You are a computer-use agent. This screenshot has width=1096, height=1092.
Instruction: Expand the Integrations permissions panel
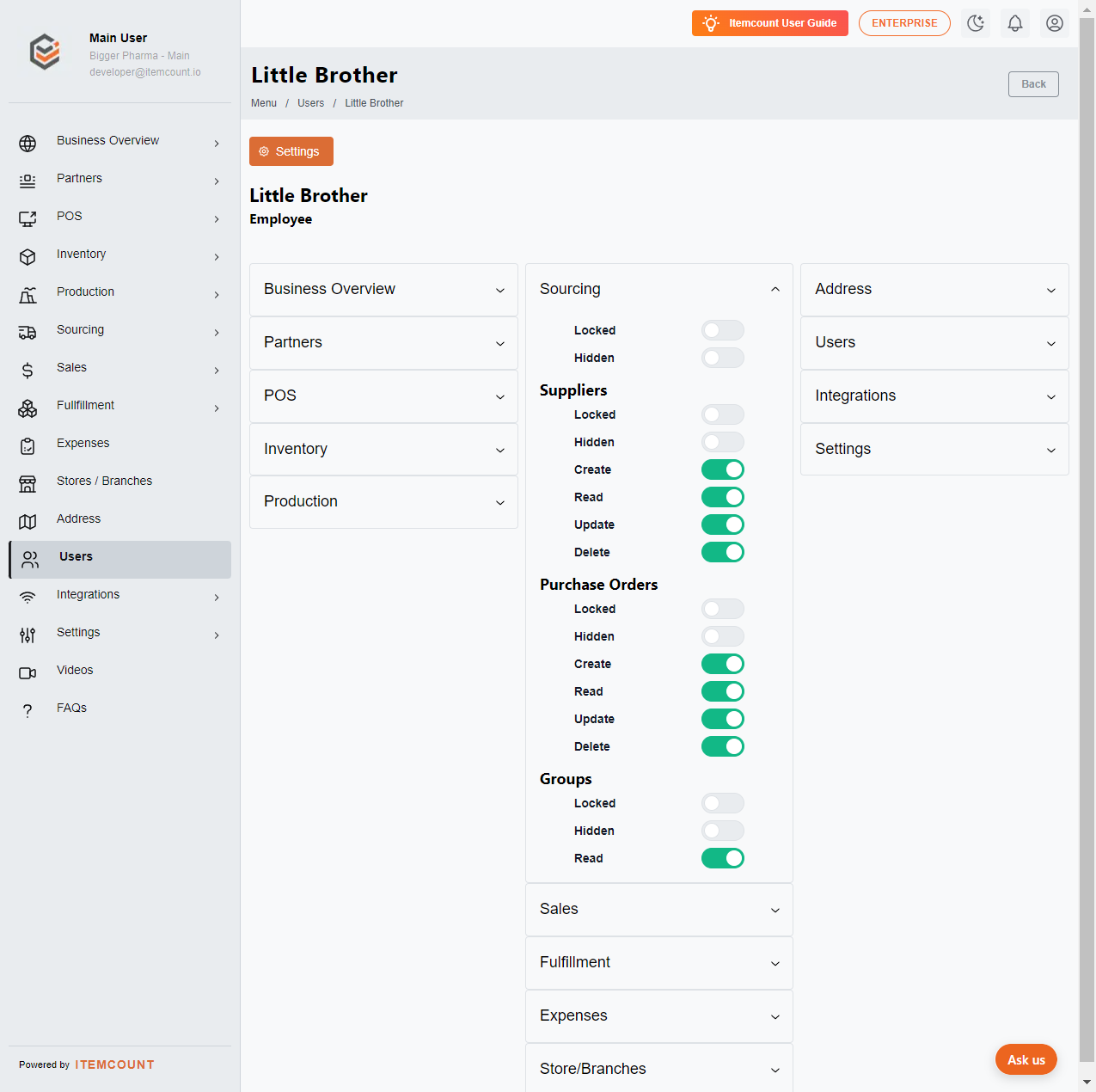(x=934, y=396)
